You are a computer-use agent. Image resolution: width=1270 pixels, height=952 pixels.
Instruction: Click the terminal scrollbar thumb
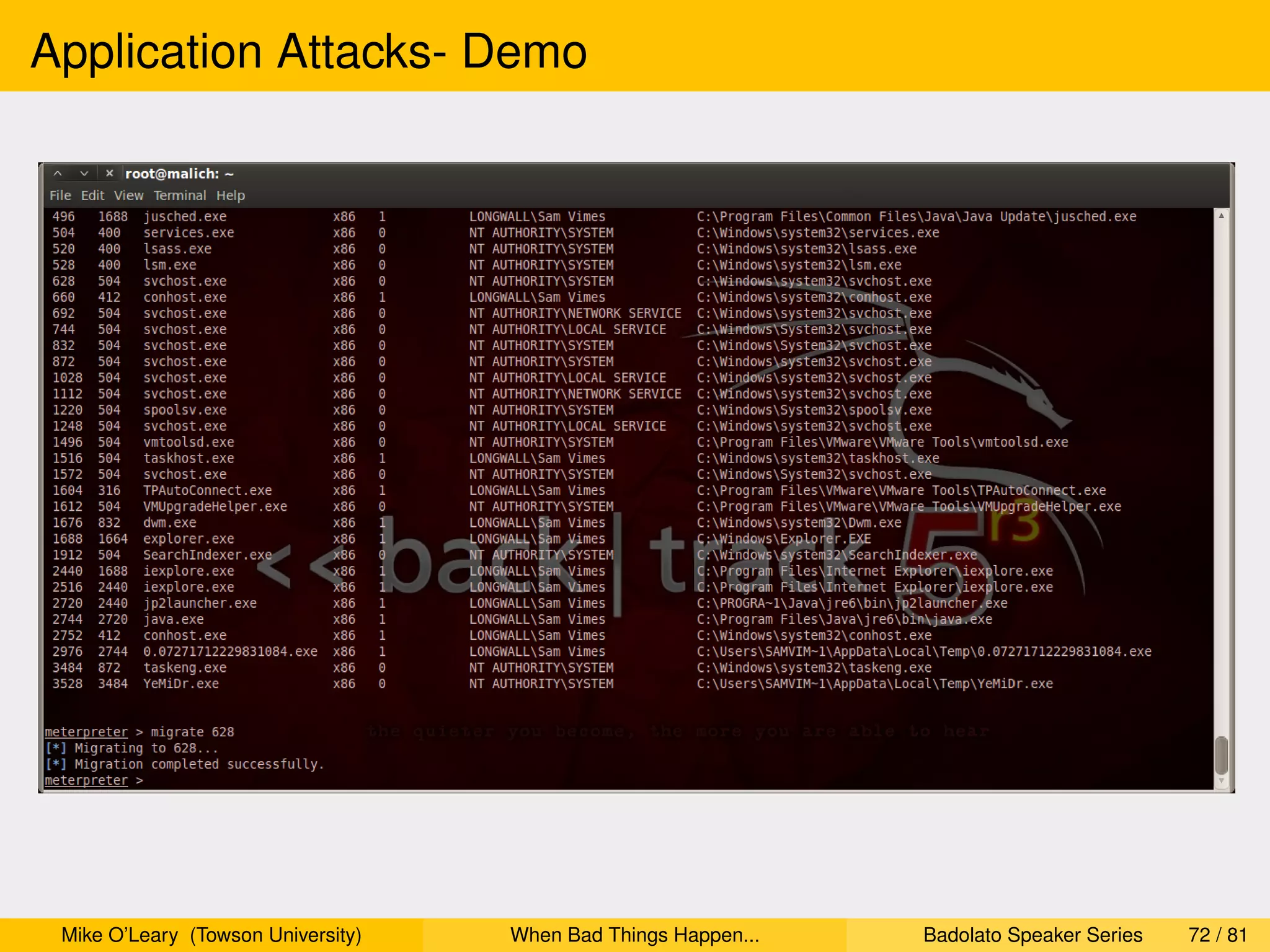pyautogui.click(x=1221, y=754)
